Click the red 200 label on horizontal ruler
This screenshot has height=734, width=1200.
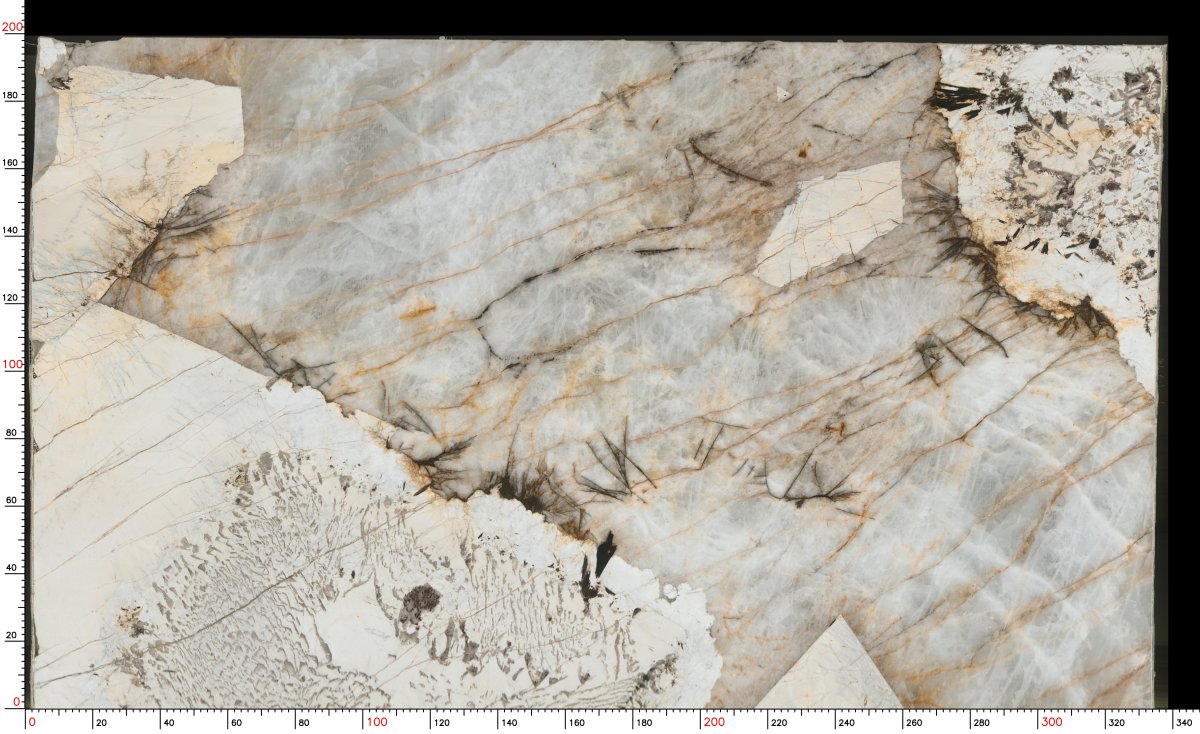point(714,721)
